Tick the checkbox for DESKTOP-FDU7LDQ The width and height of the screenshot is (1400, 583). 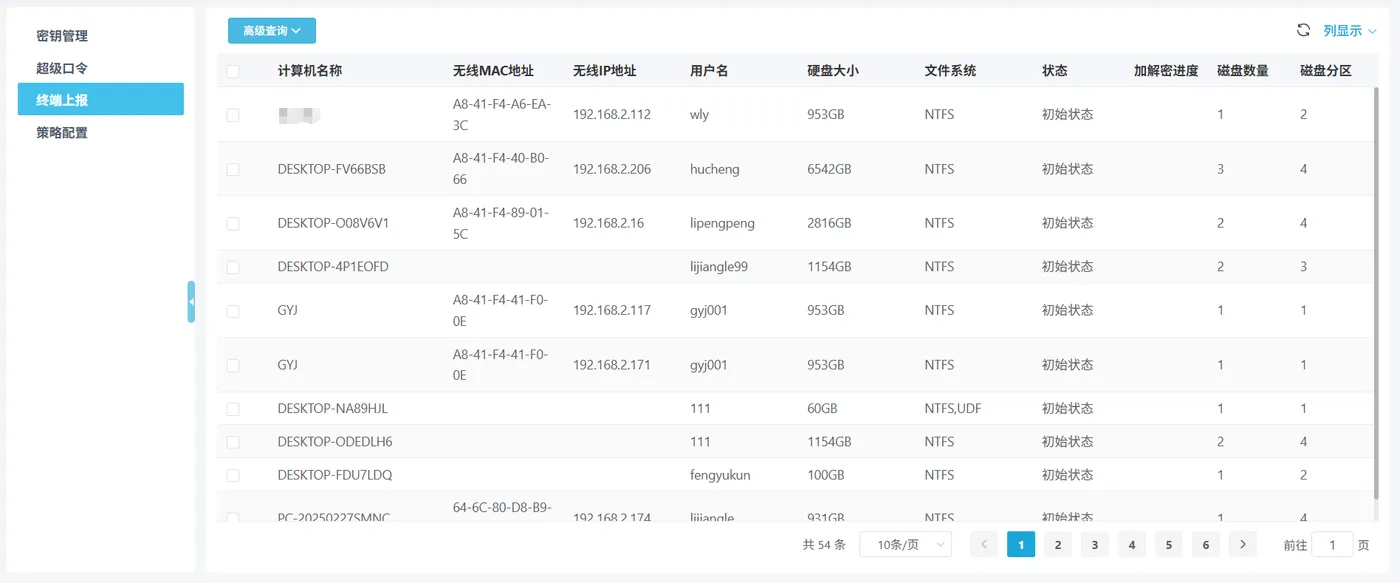click(232, 474)
